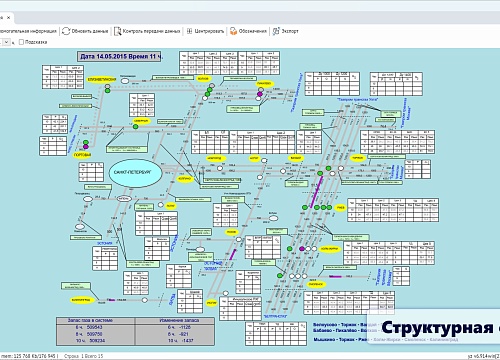
Task: Click the Экспорт export icon
Action: (276, 31)
